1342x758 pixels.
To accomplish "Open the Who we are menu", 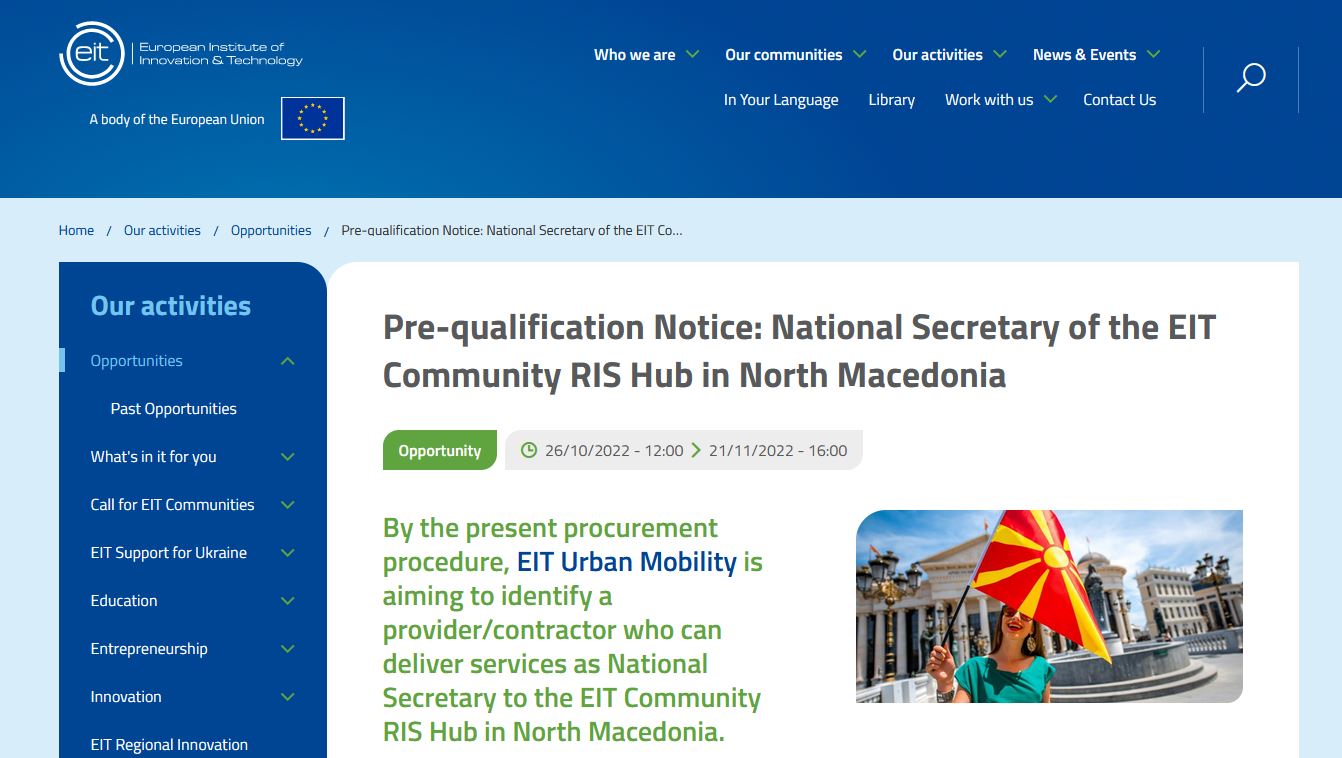I will tap(634, 54).
